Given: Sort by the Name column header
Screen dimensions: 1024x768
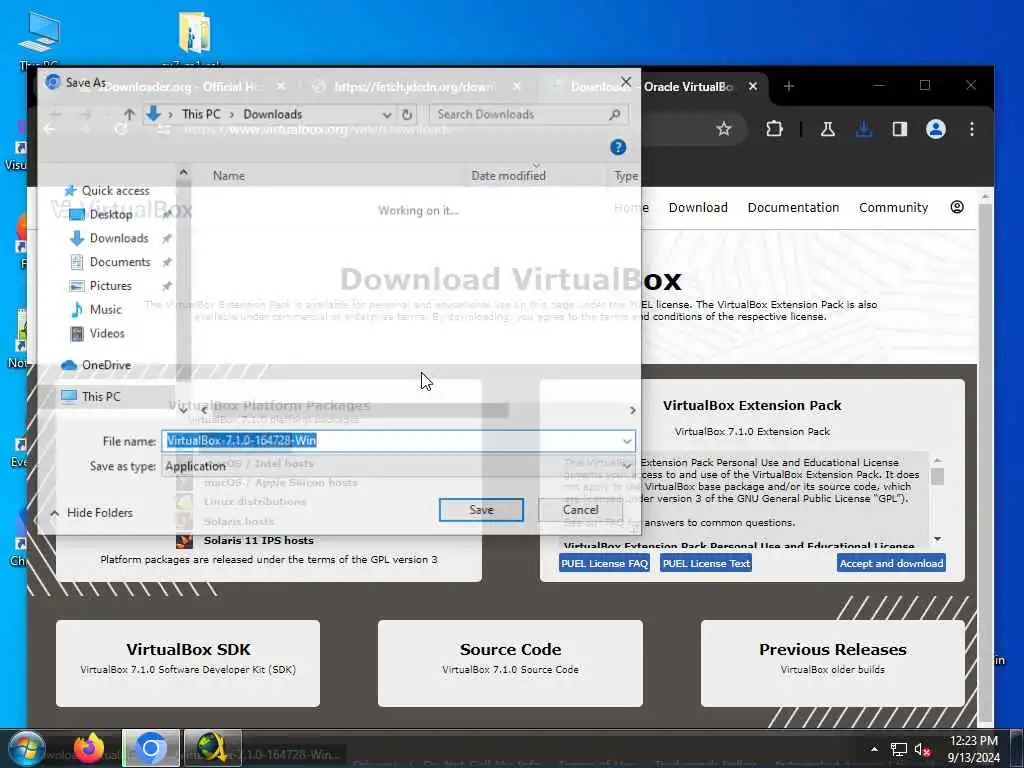Looking at the screenshot, I should tap(229, 176).
